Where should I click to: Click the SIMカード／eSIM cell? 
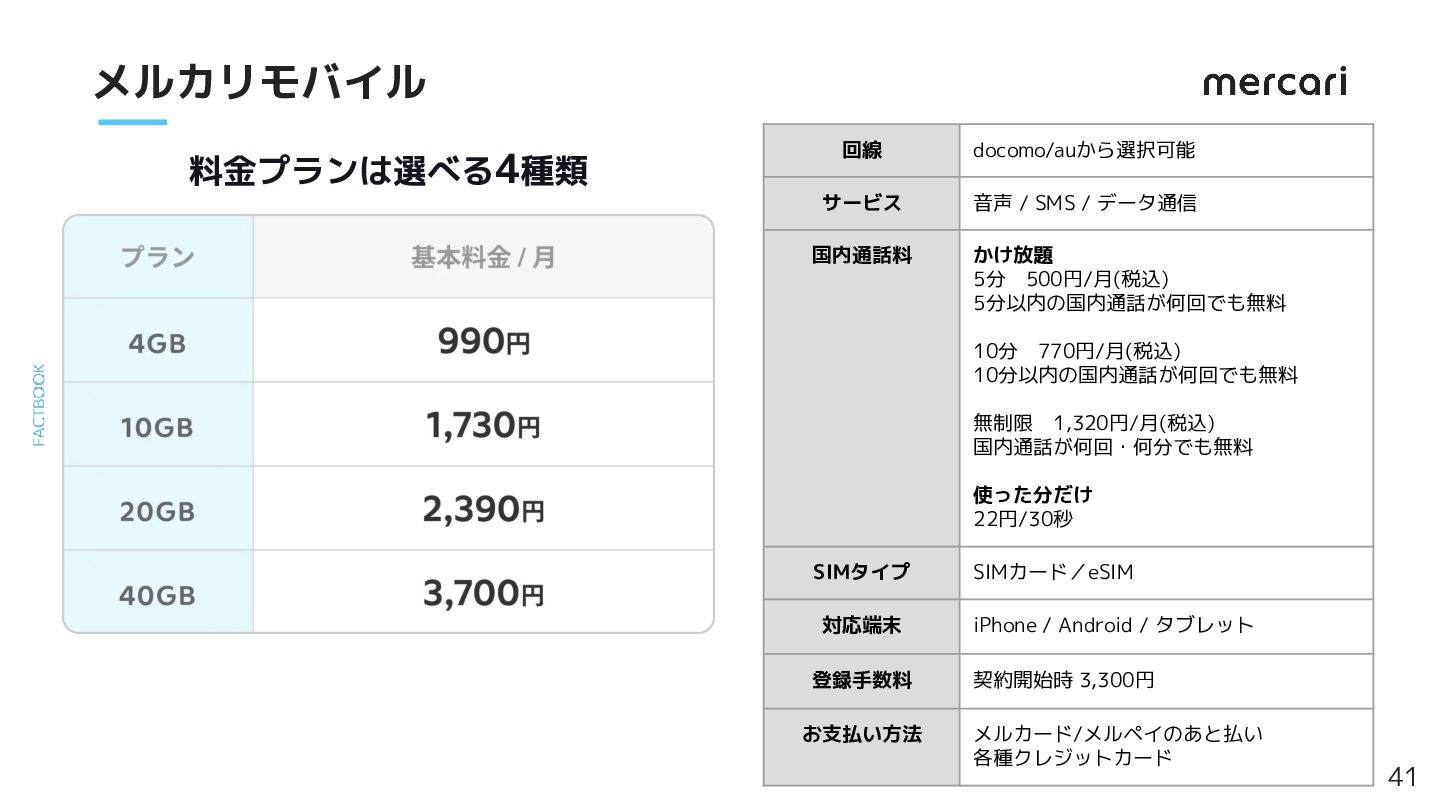[x=1166, y=573]
